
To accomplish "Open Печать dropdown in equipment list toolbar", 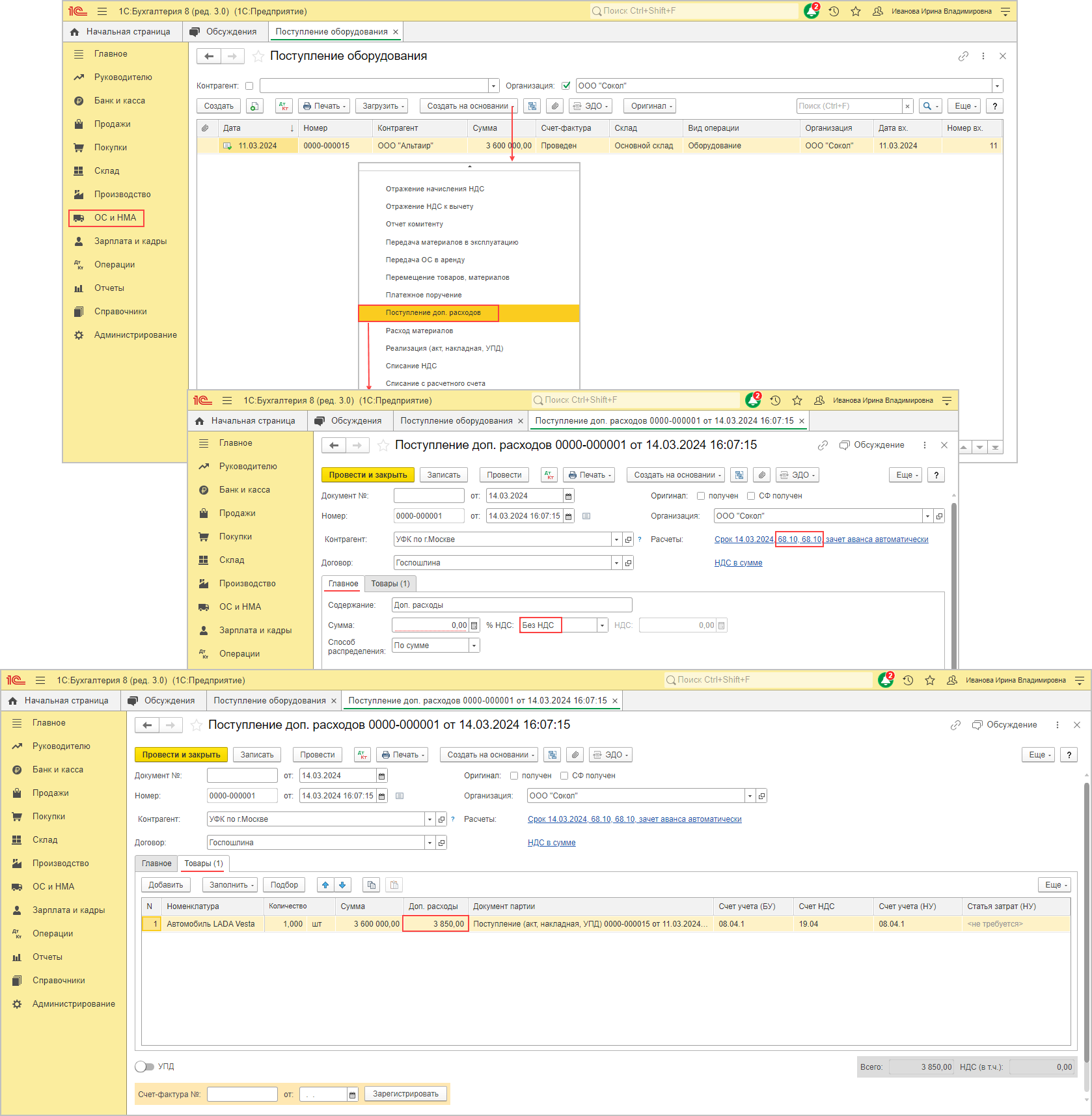I will coord(325,106).
